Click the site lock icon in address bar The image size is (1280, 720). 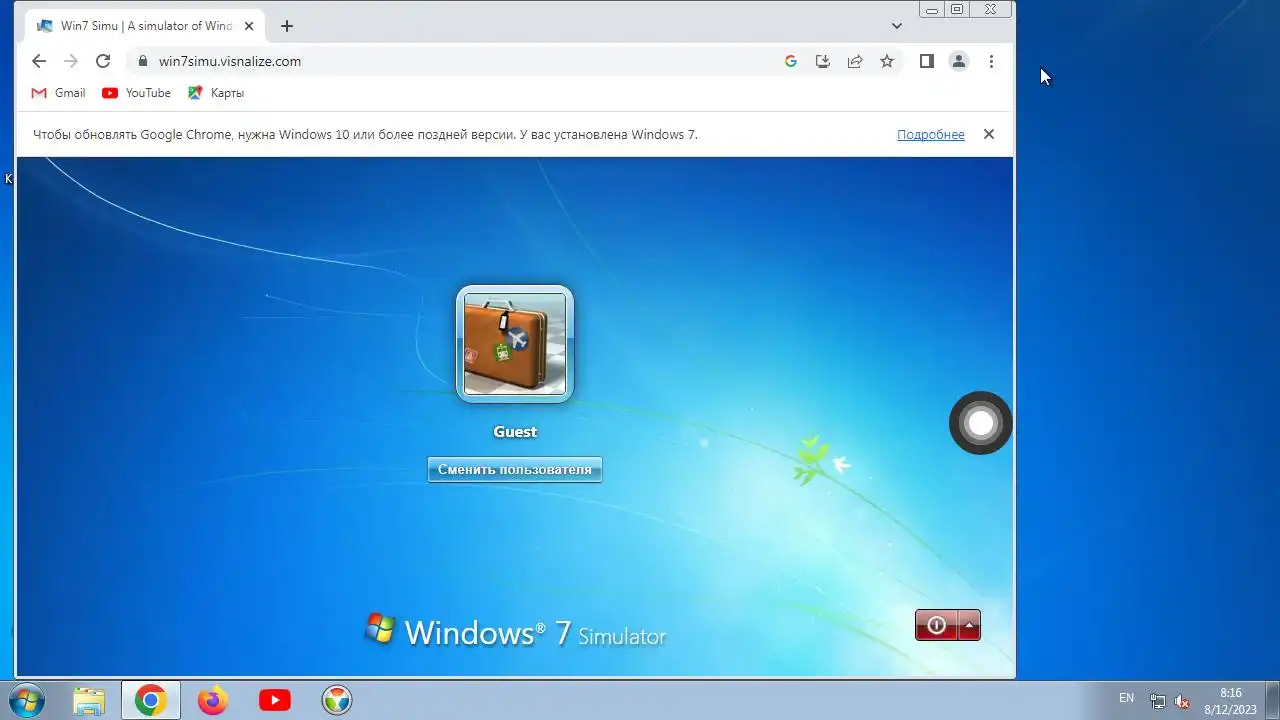(143, 61)
